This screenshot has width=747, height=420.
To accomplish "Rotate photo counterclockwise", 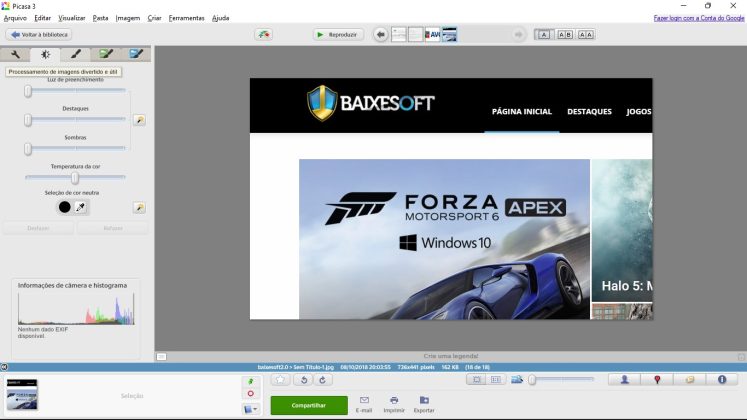I will [303, 380].
